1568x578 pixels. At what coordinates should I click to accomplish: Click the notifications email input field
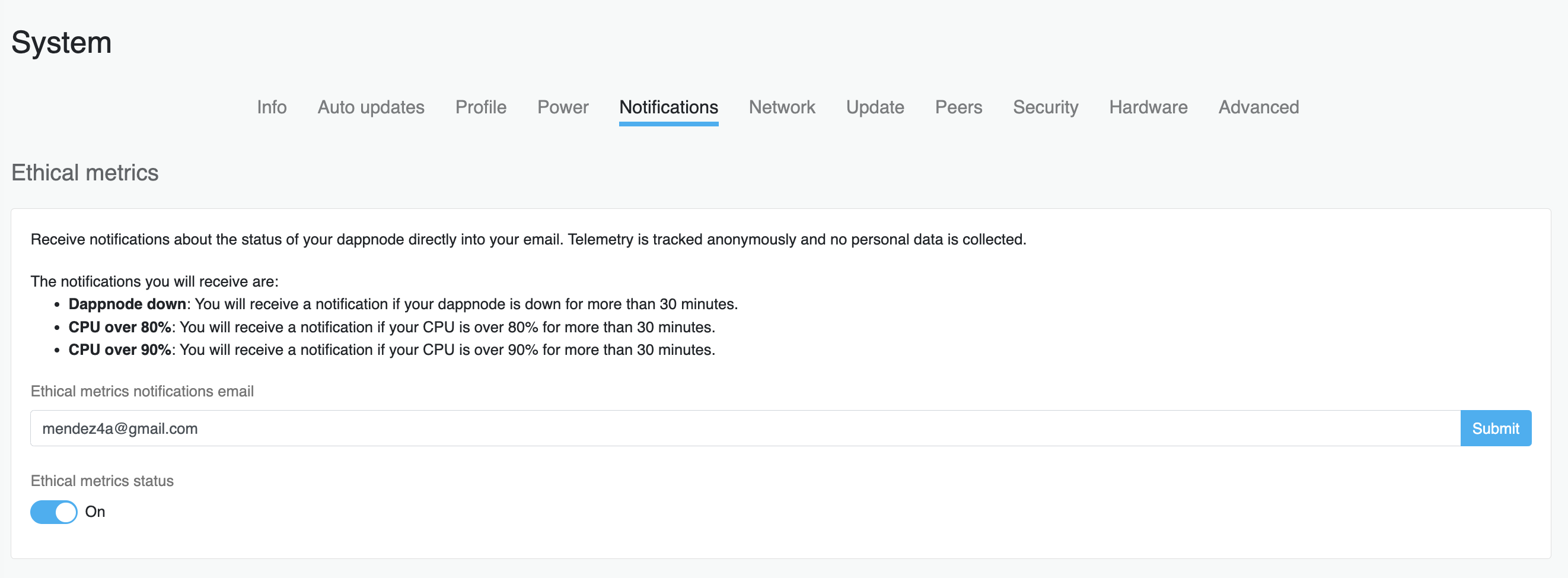745,428
